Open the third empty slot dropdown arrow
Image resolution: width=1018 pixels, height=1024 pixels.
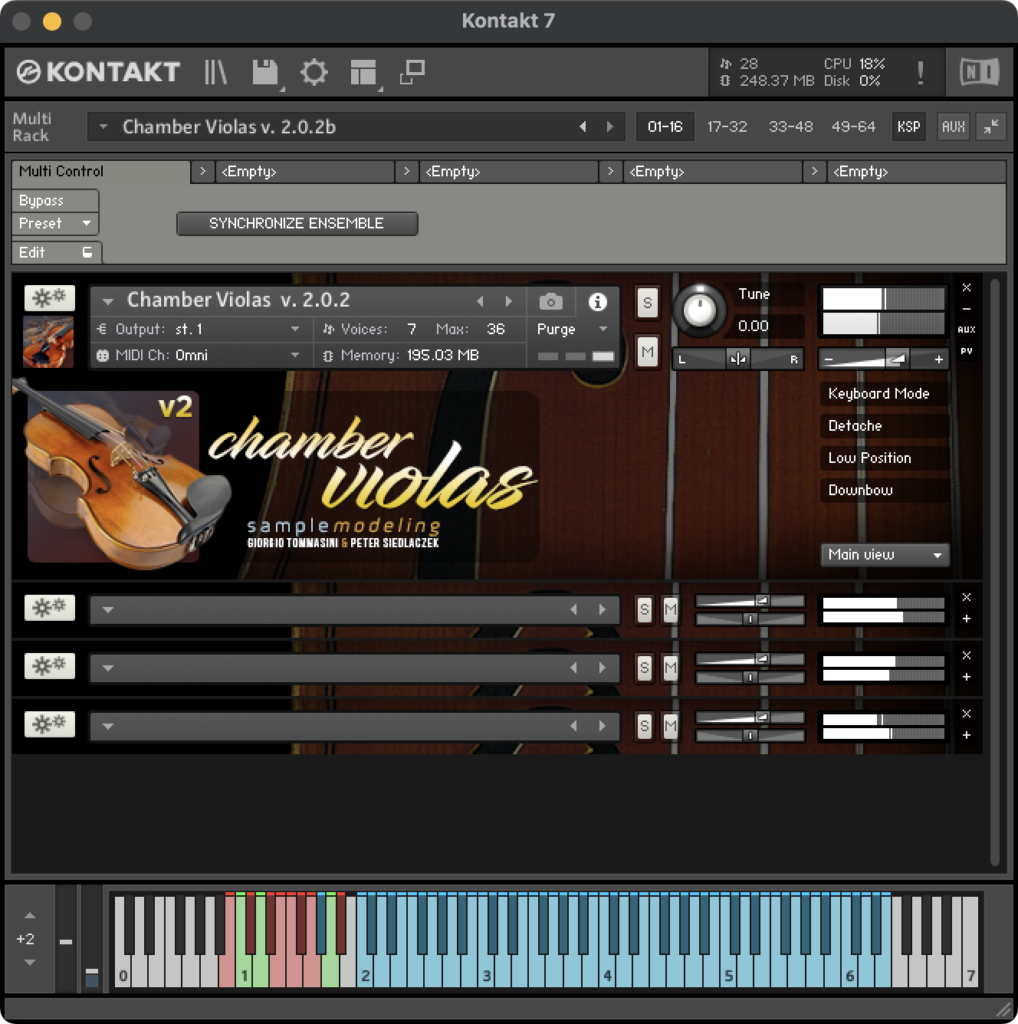point(108,668)
